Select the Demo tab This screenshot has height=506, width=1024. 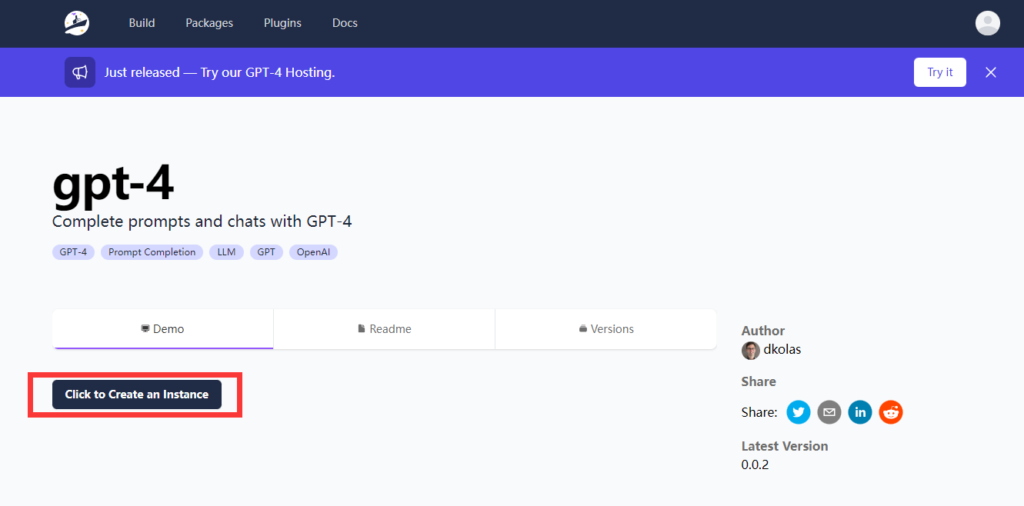pyautogui.click(x=163, y=329)
